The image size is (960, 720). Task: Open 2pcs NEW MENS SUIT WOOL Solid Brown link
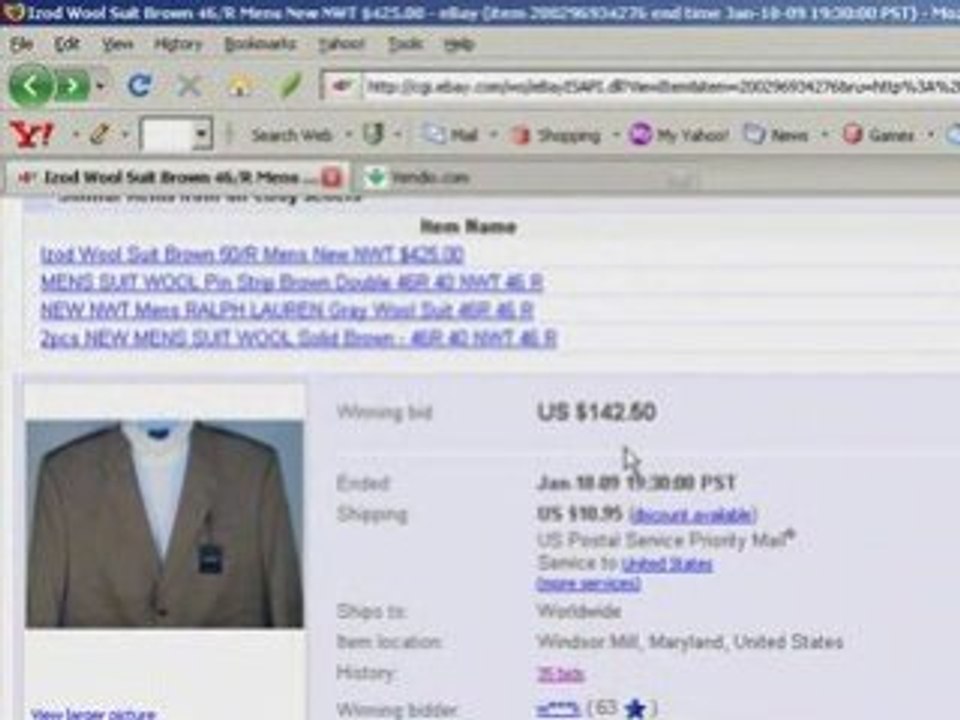click(x=299, y=339)
